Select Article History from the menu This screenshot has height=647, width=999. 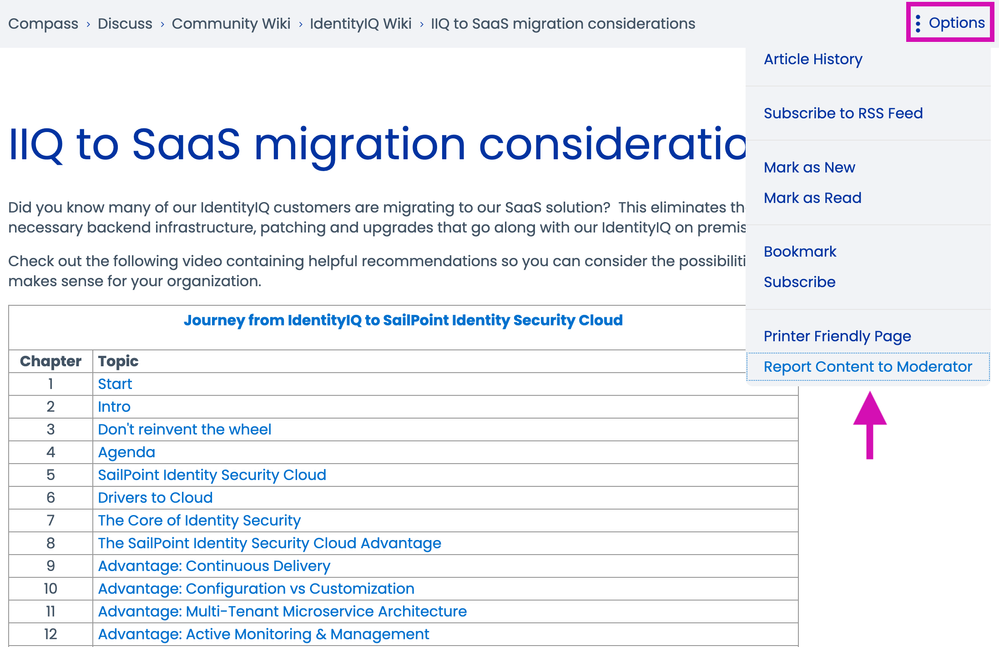[x=812, y=59]
